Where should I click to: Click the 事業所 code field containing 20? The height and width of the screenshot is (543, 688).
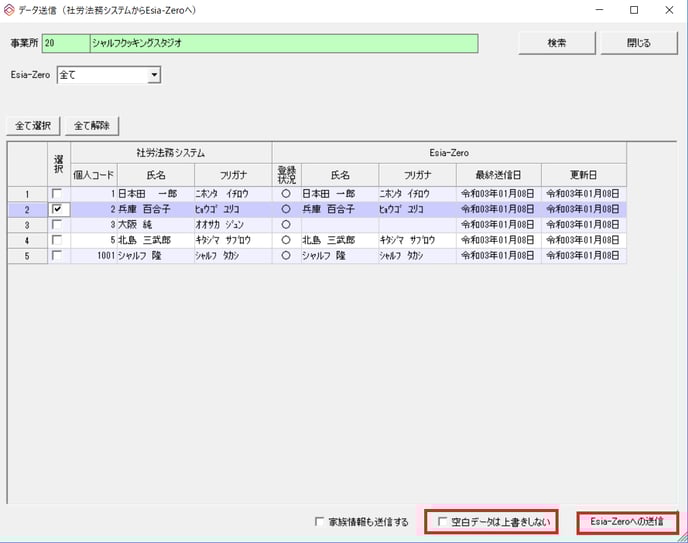pos(66,43)
